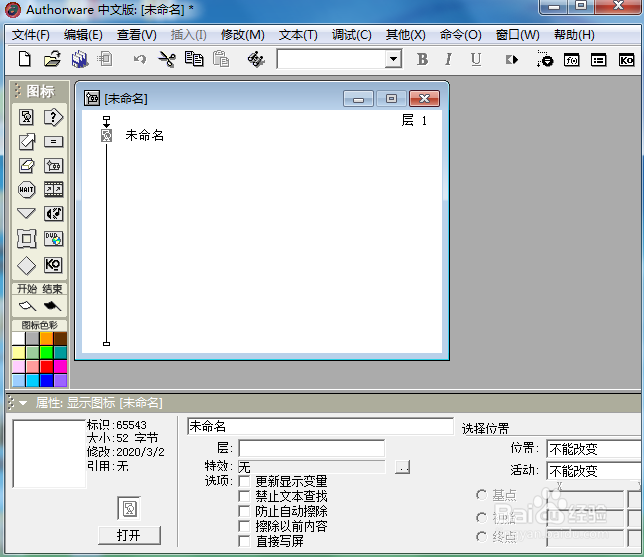Click the Import toolbar icon
Screen dimensions: 644x557
[105, 60]
